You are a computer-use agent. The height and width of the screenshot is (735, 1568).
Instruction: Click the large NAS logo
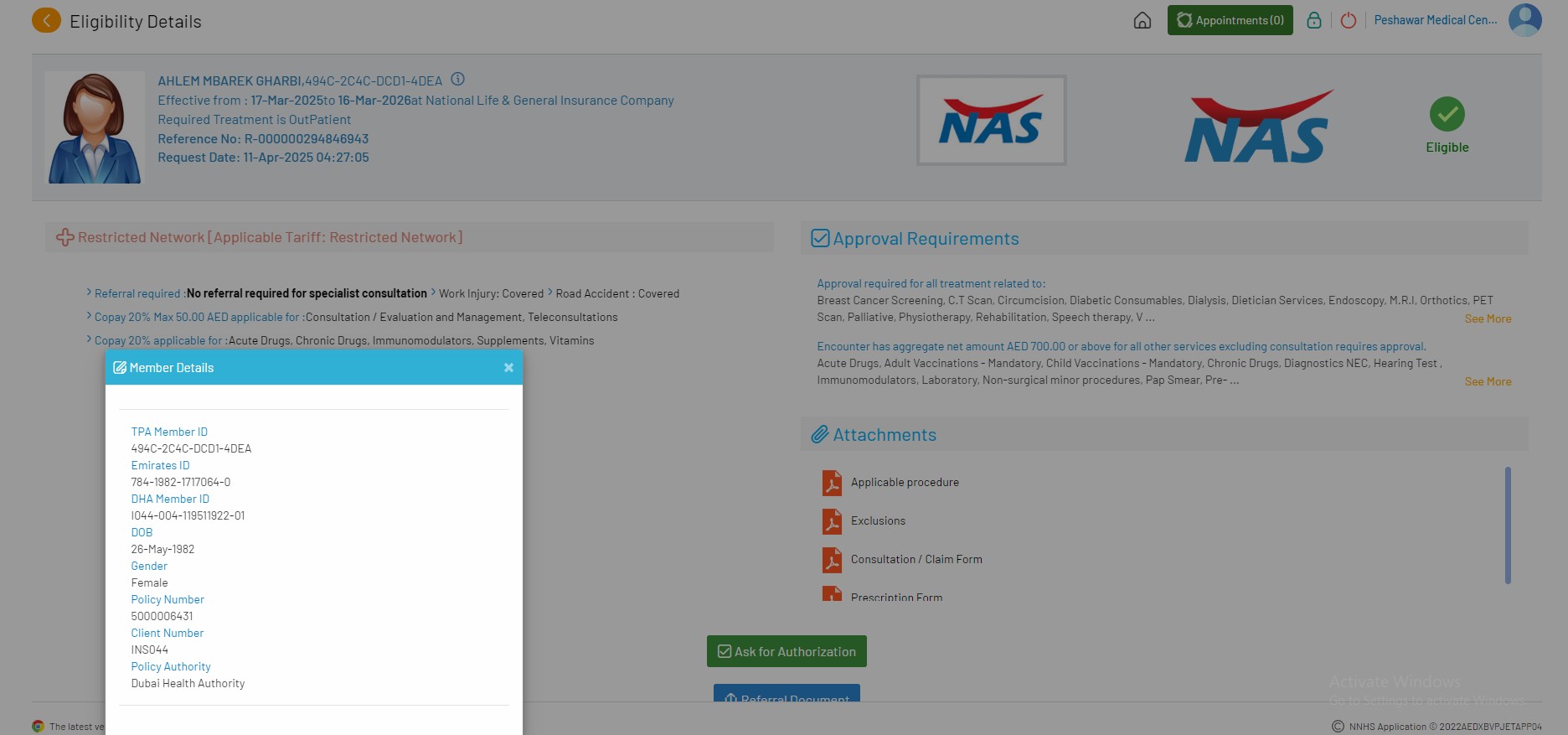coord(1258,127)
